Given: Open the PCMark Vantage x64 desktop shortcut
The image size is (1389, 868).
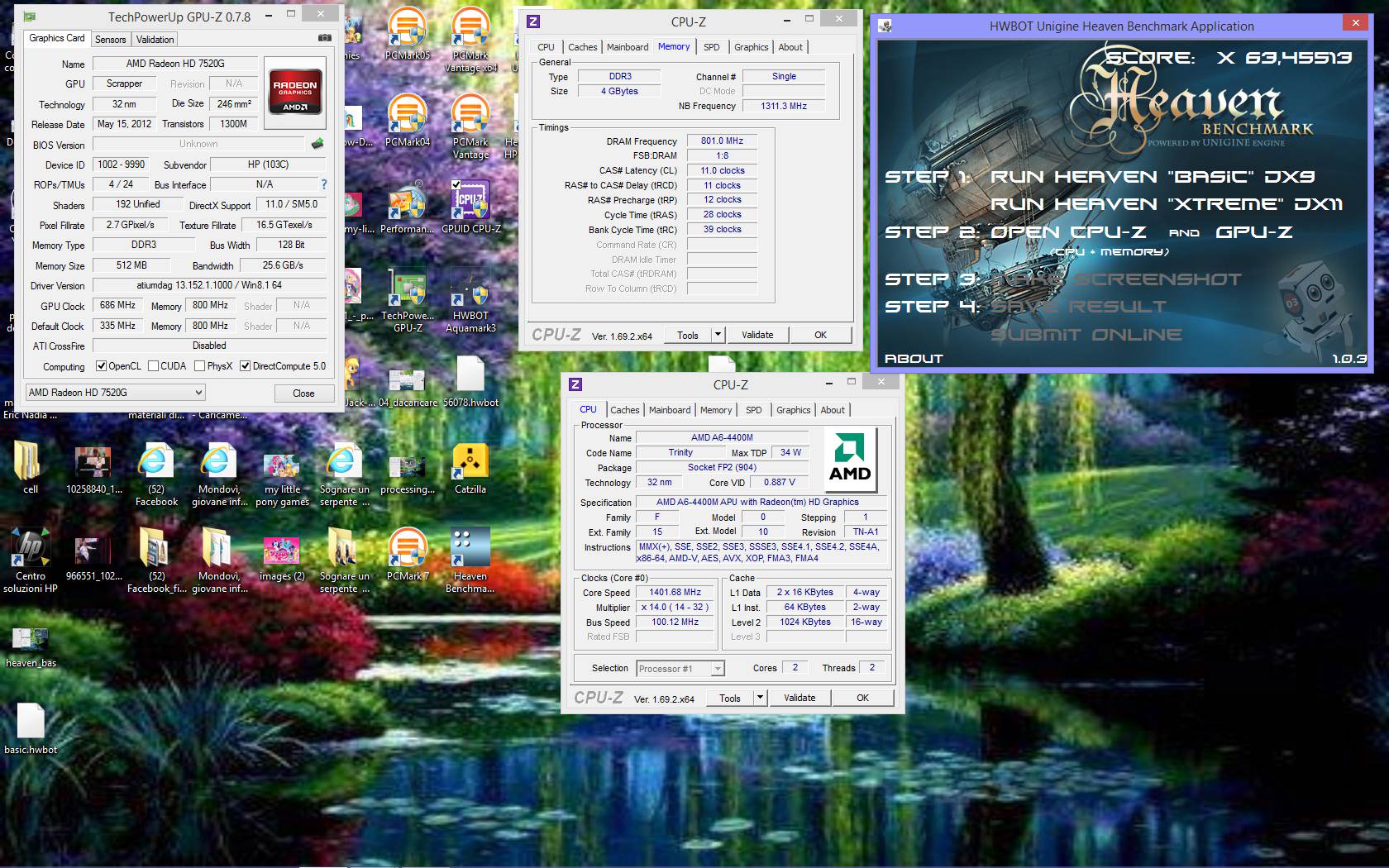Looking at the screenshot, I should 470,40.
